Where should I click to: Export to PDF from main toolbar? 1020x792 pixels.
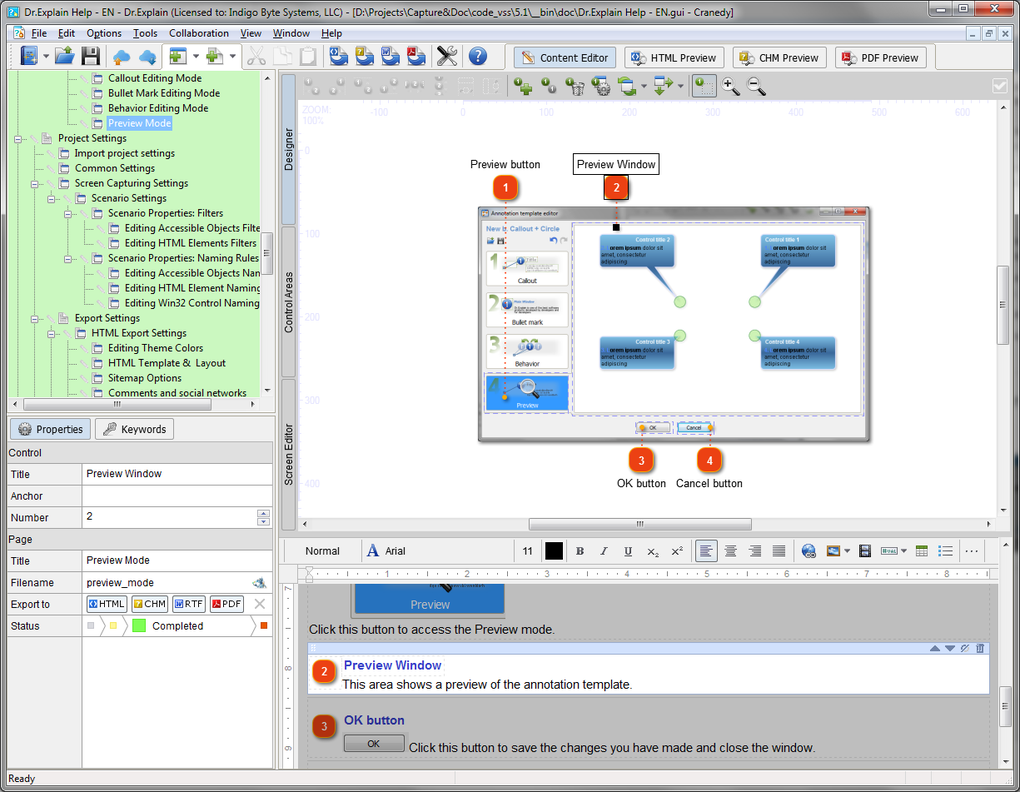click(x=416, y=57)
